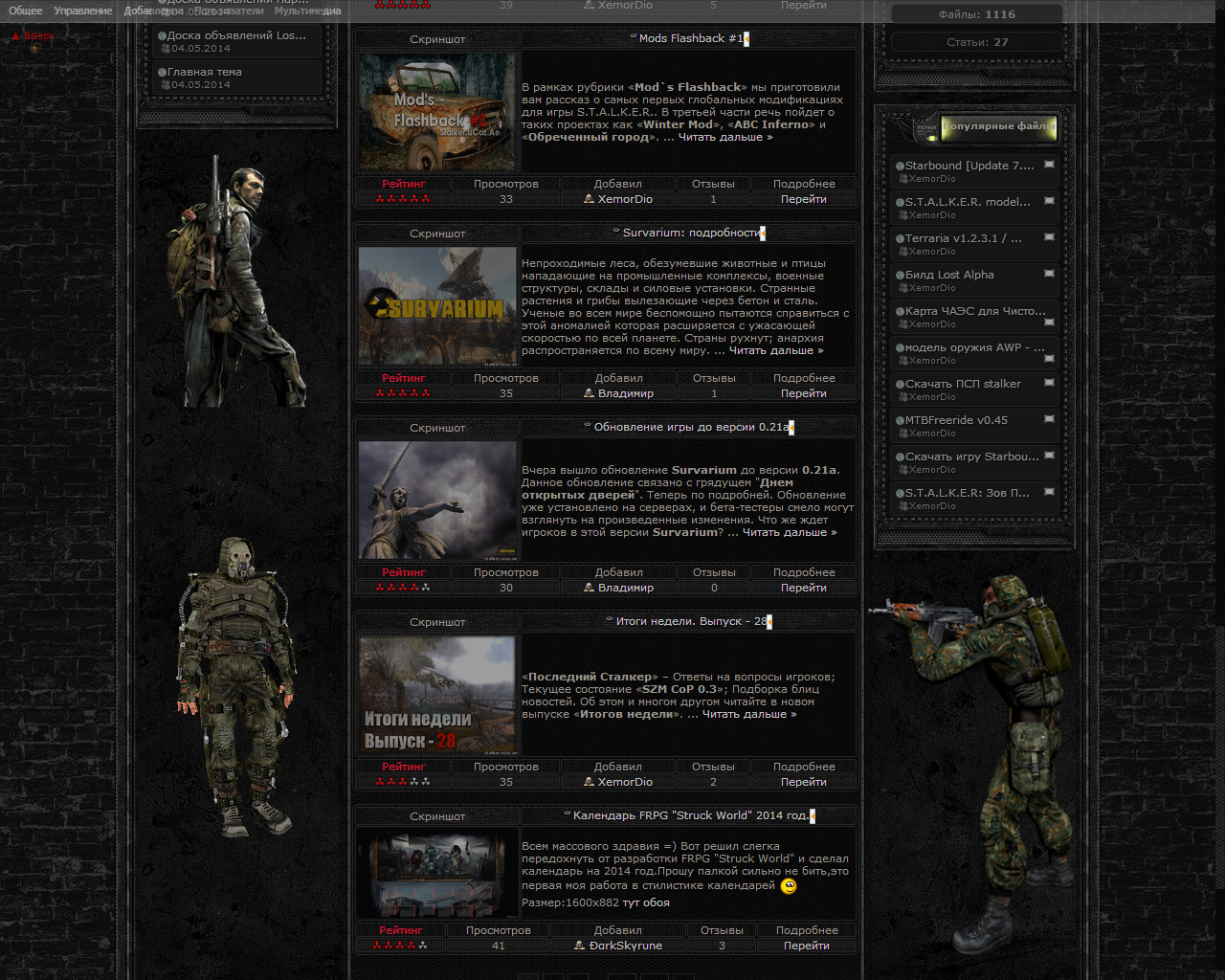Image resolution: width=1225 pixels, height=980 pixels.
Task: Open popular file Карта ЧАЭС для Чисто...
Action: point(975,311)
